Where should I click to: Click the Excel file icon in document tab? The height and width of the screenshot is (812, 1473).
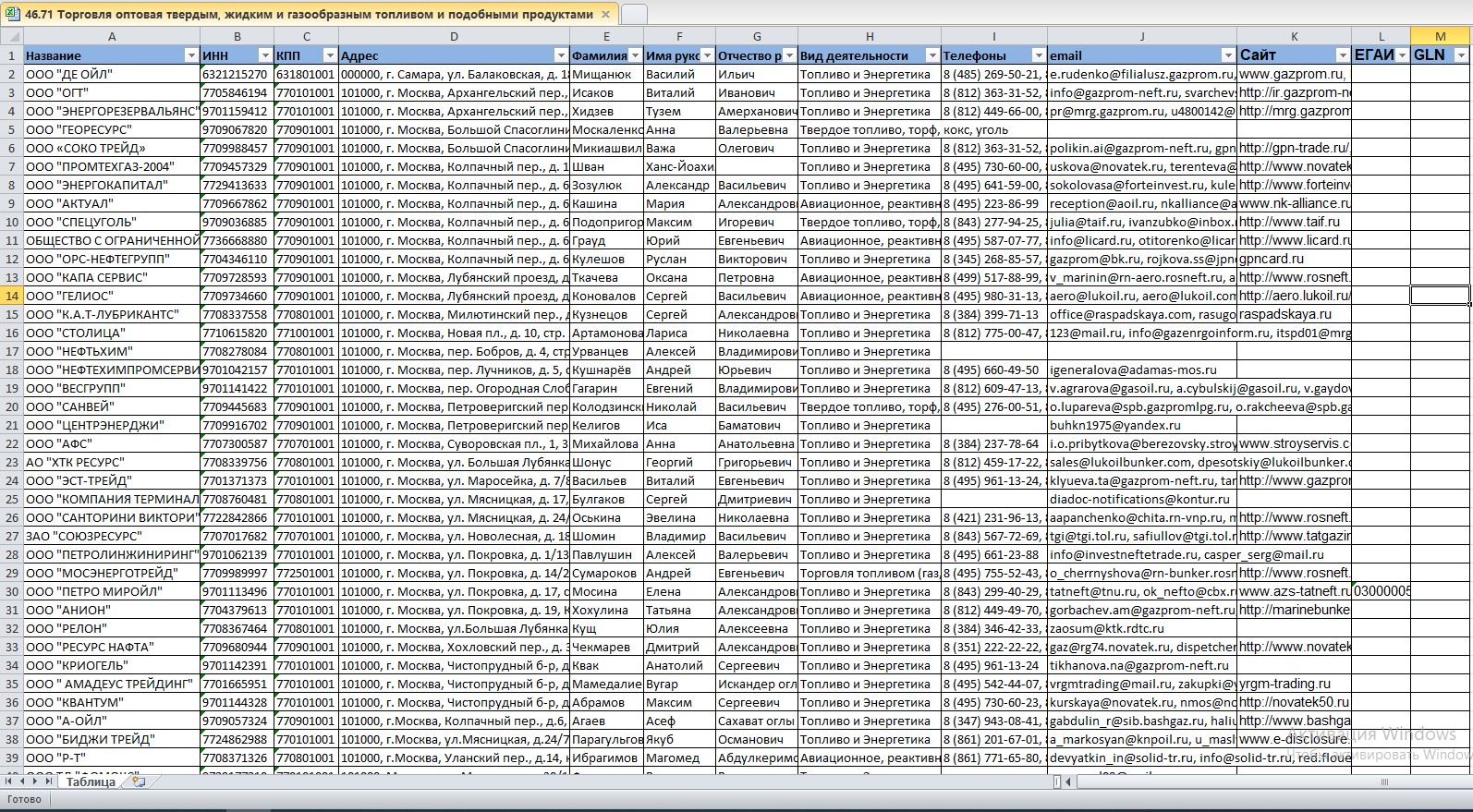(x=11, y=14)
